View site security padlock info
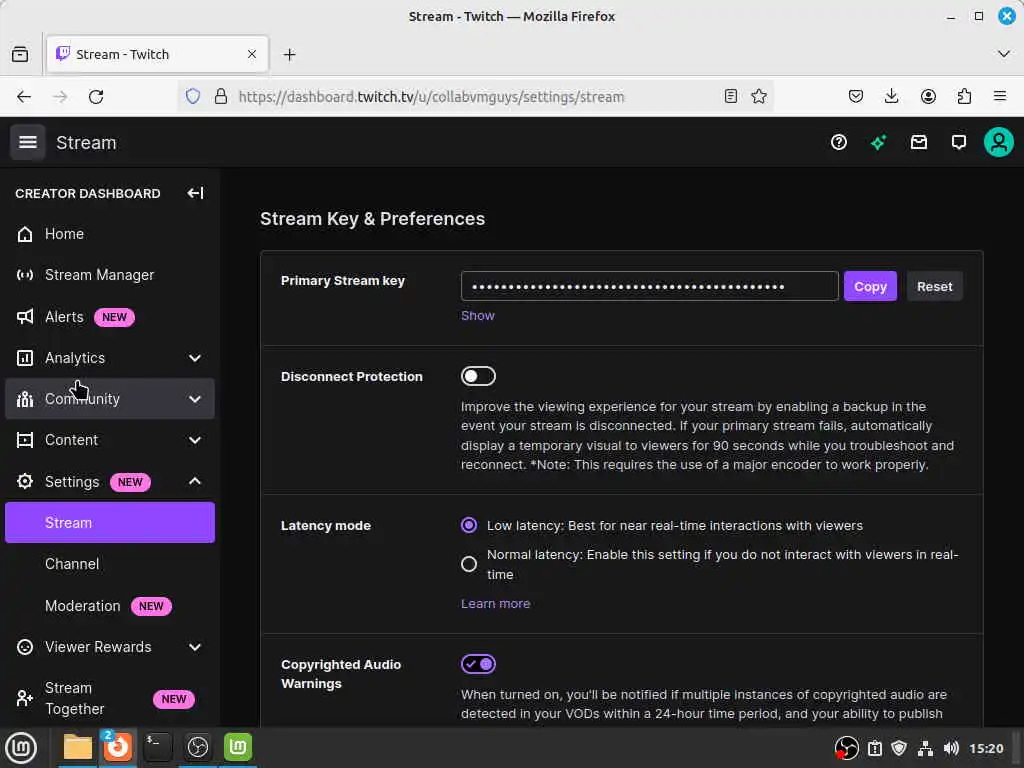 [221, 97]
